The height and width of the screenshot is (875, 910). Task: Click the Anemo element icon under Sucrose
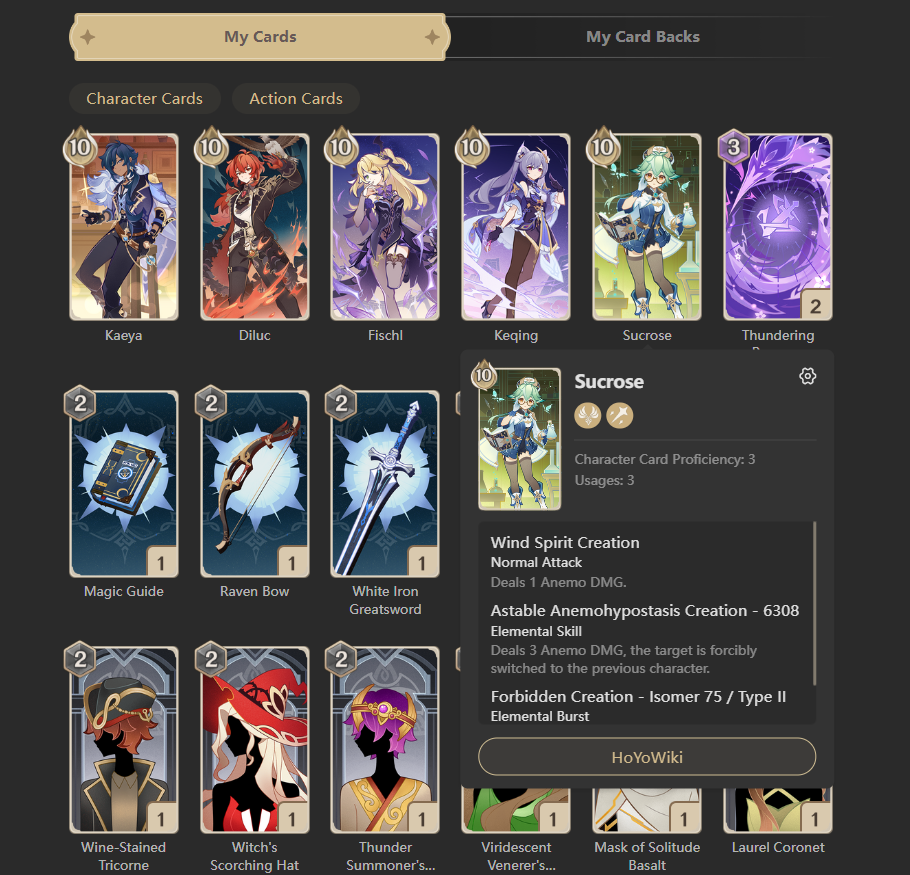pyautogui.click(x=587, y=415)
